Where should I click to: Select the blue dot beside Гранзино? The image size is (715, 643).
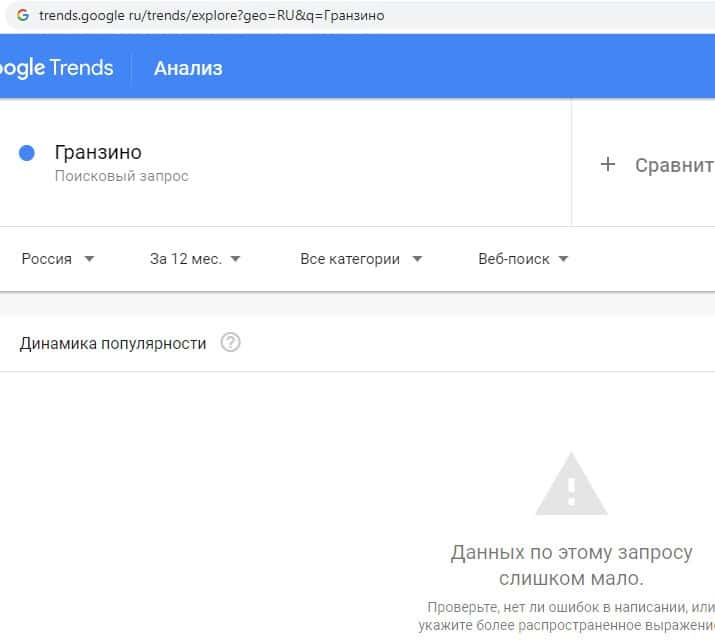(x=27, y=153)
